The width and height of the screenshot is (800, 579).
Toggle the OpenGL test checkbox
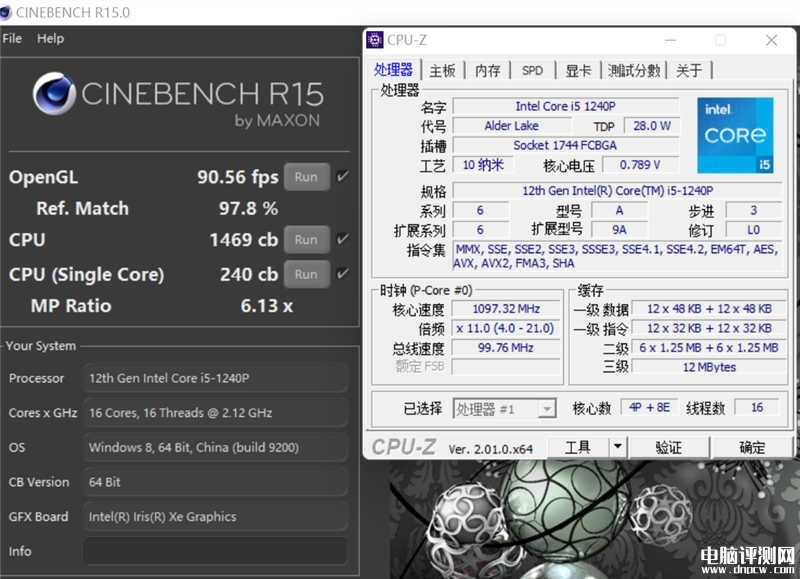point(343,177)
